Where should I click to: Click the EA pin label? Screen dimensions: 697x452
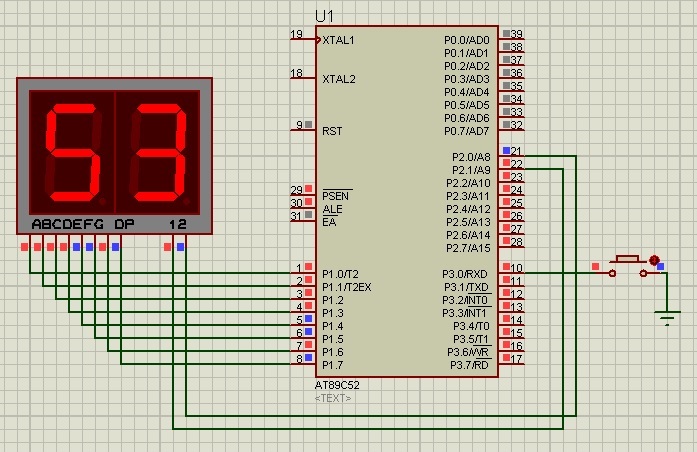click(x=329, y=222)
